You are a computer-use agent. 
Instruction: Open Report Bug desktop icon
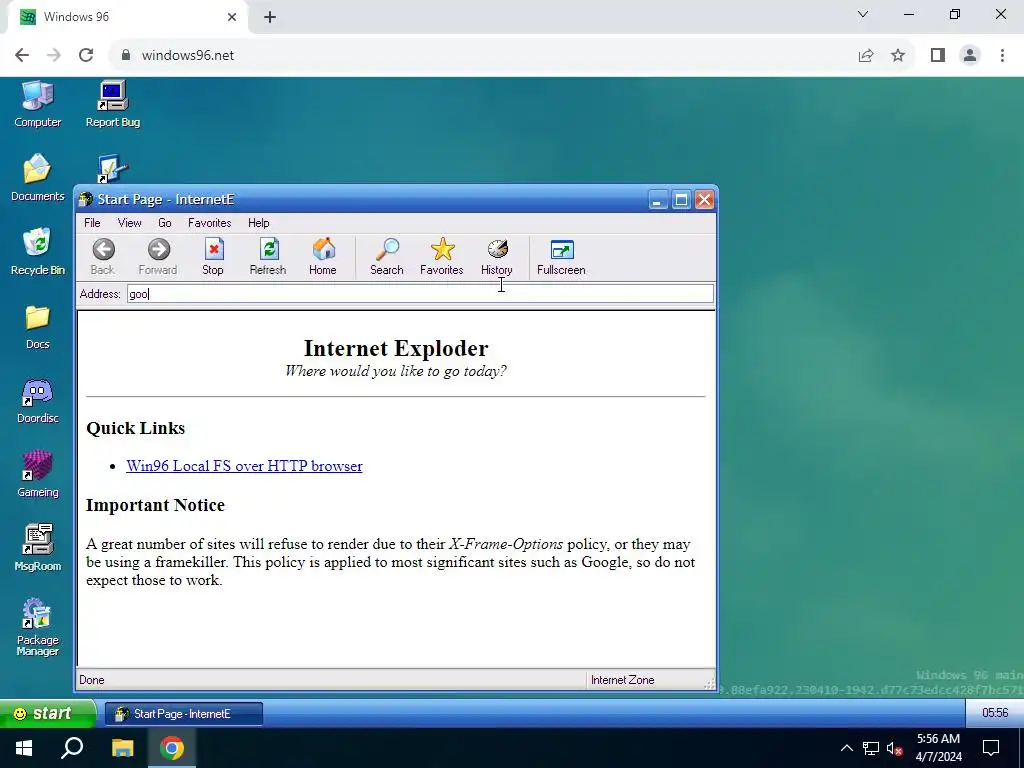pos(113,104)
